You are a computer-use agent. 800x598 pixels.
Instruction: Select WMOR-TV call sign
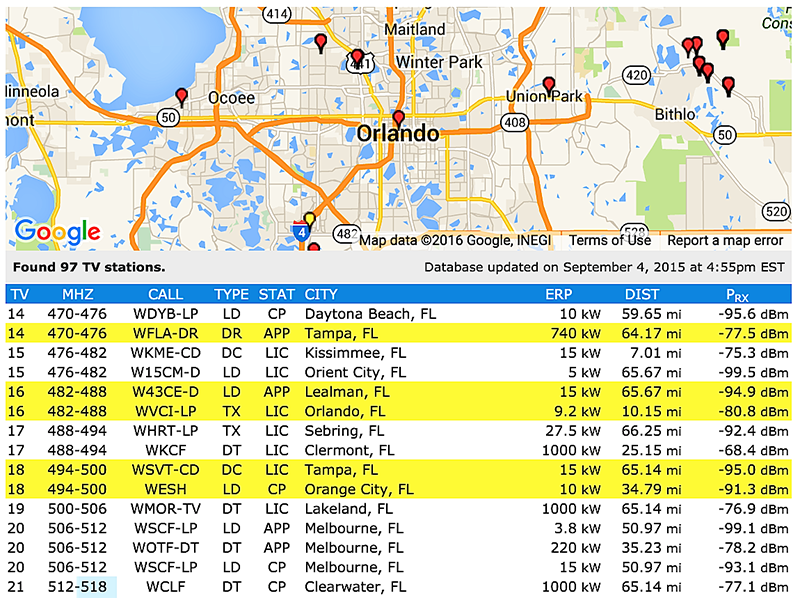click(165, 509)
